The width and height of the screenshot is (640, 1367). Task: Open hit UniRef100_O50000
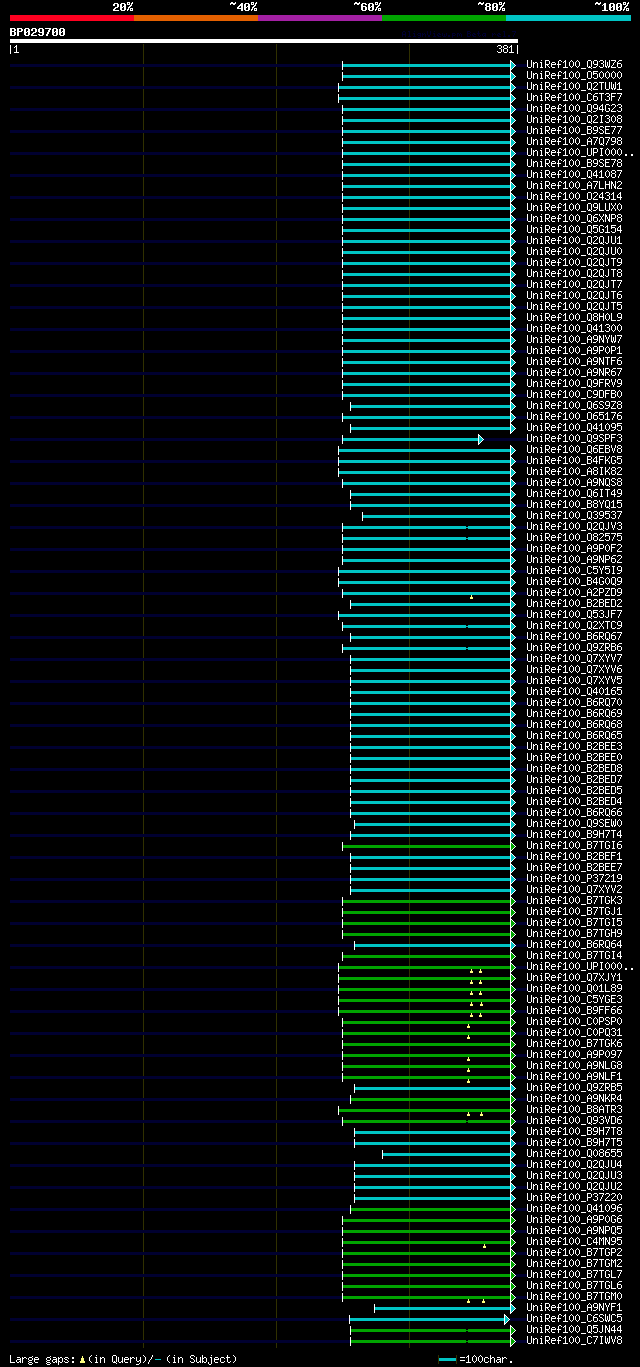tap(574, 75)
